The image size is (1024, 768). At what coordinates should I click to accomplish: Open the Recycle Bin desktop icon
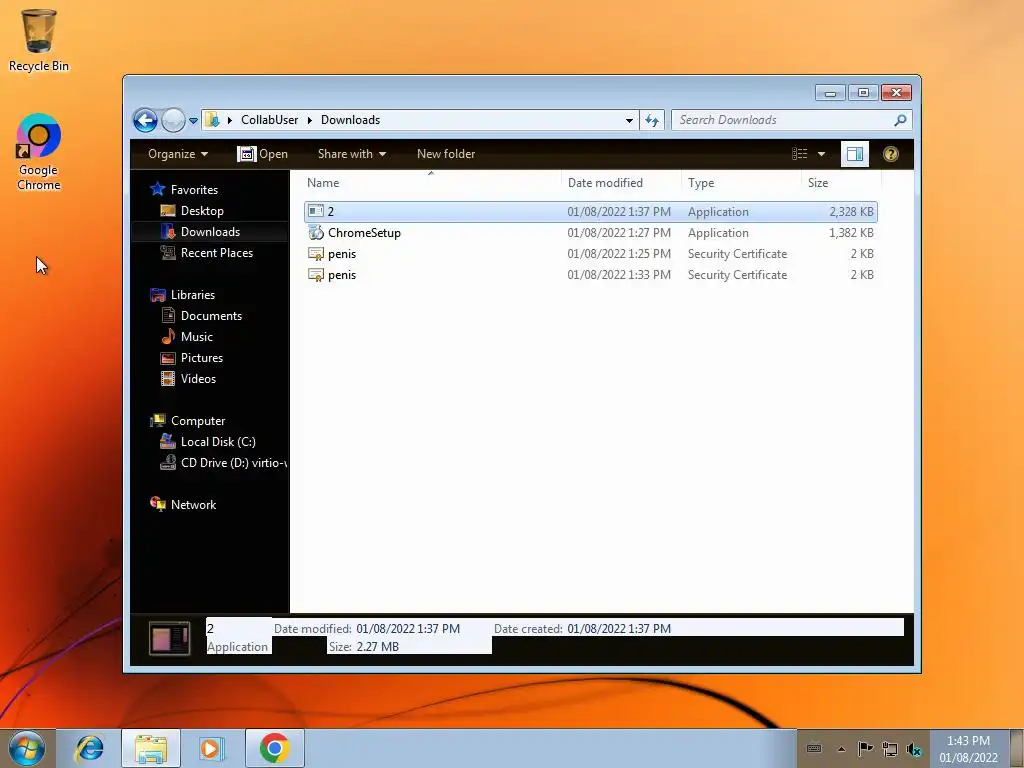pyautogui.click(x=39, y=39)
